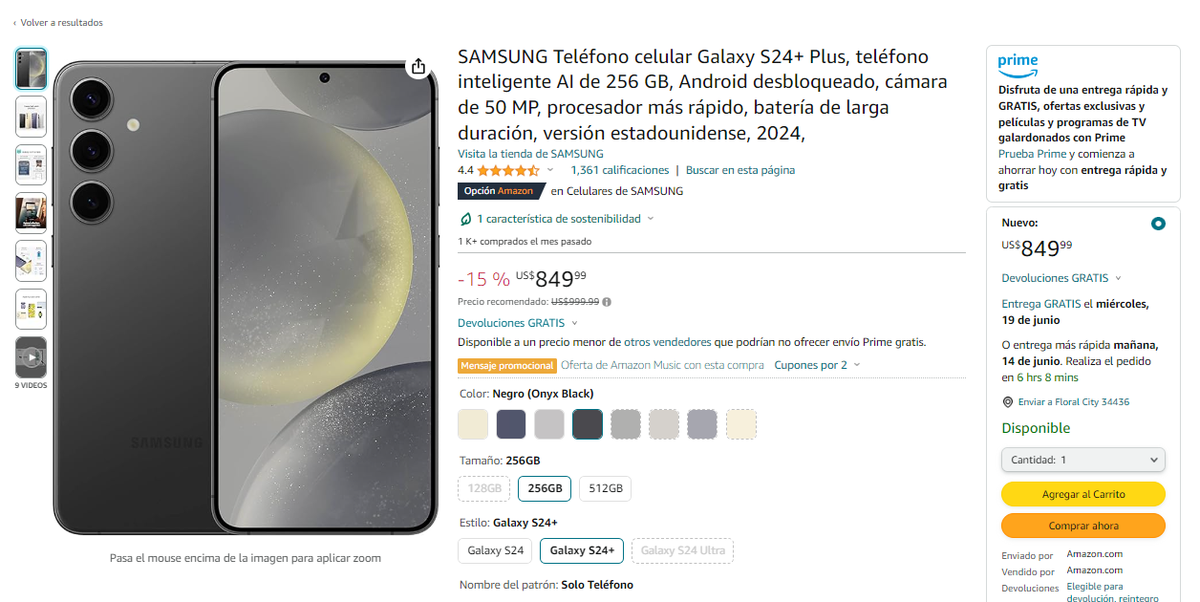Select the 512GB size option

click(605, 488)
